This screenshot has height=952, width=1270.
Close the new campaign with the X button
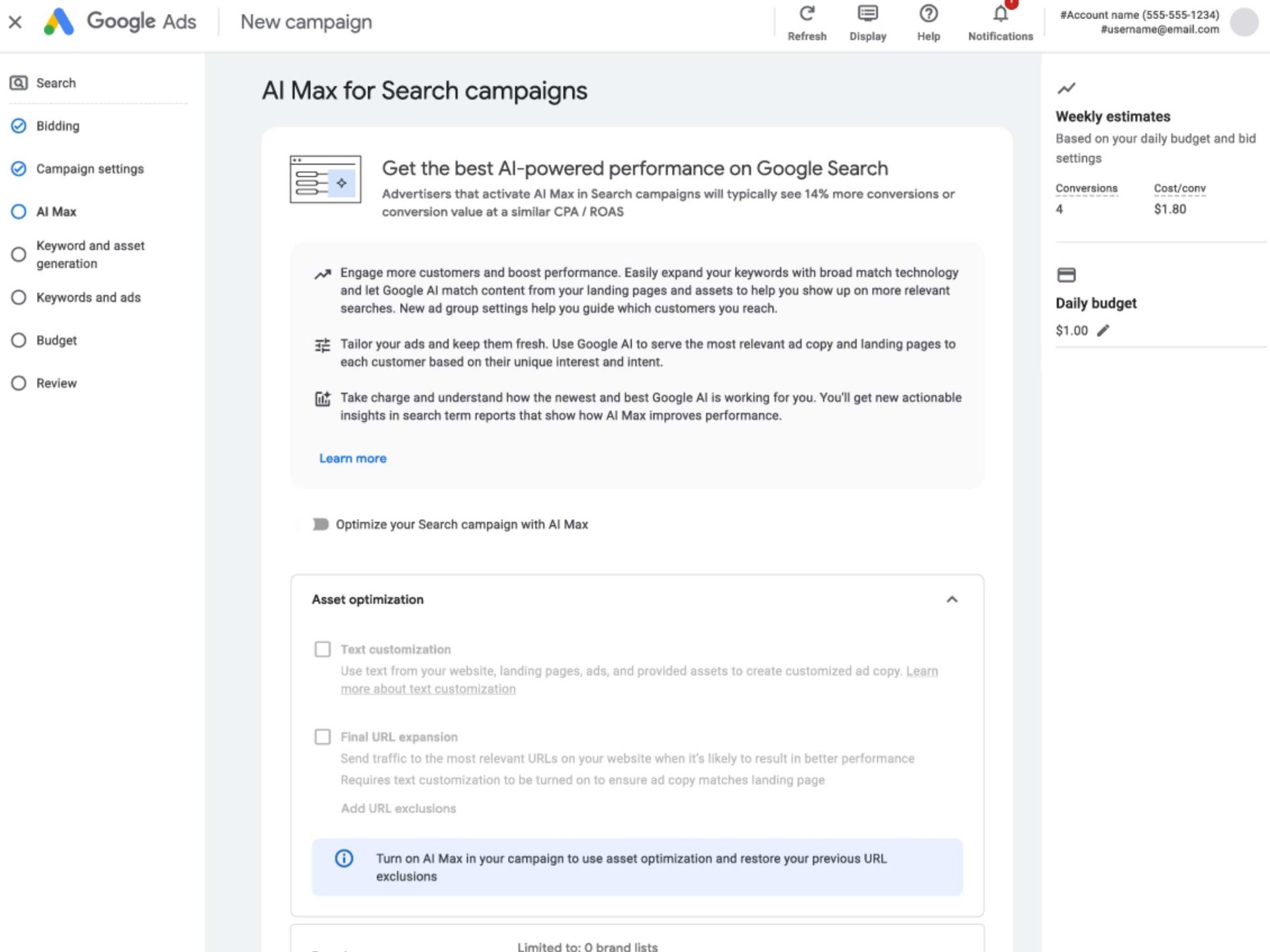tap(15, 21)
